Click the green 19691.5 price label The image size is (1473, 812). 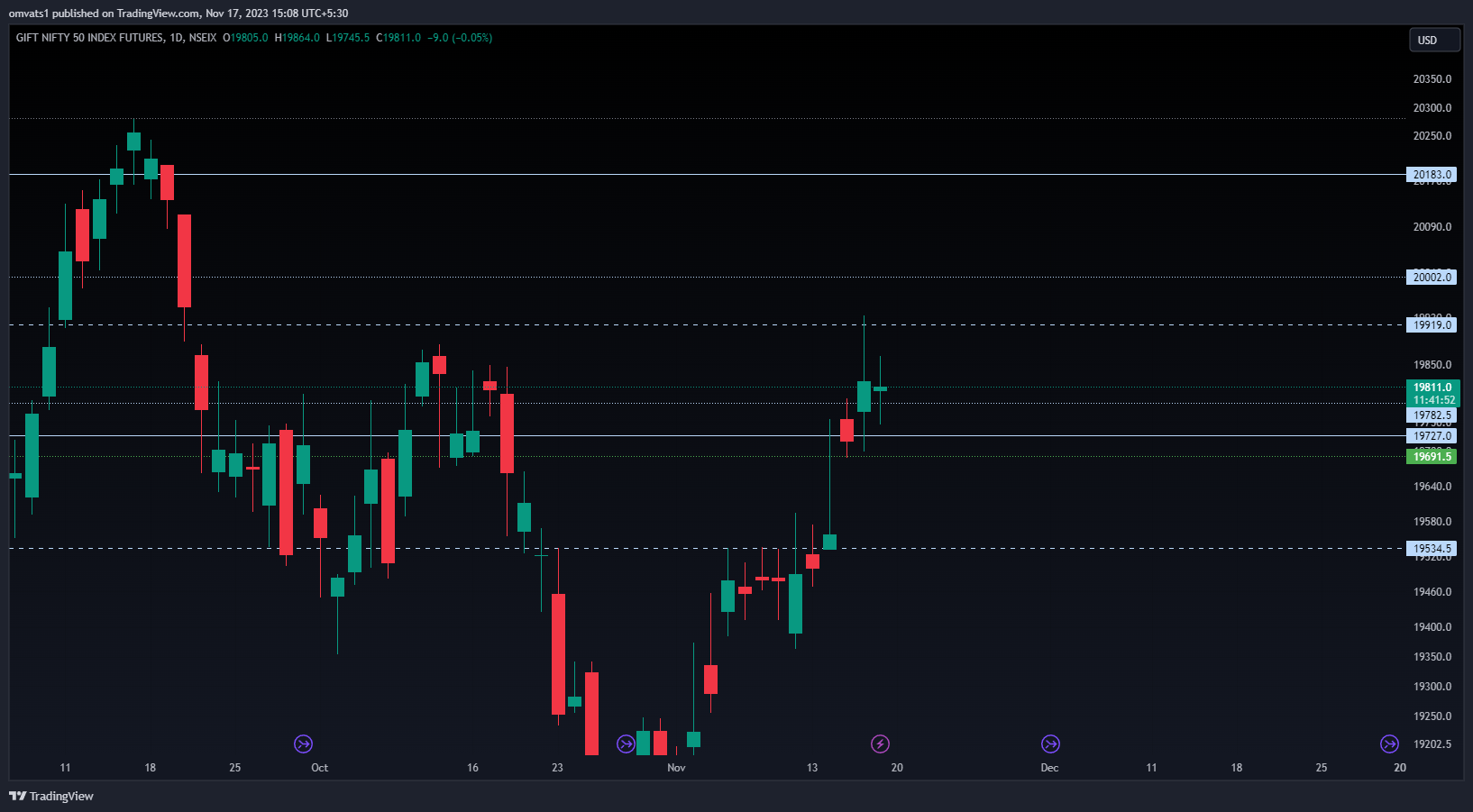[1432, 457]
